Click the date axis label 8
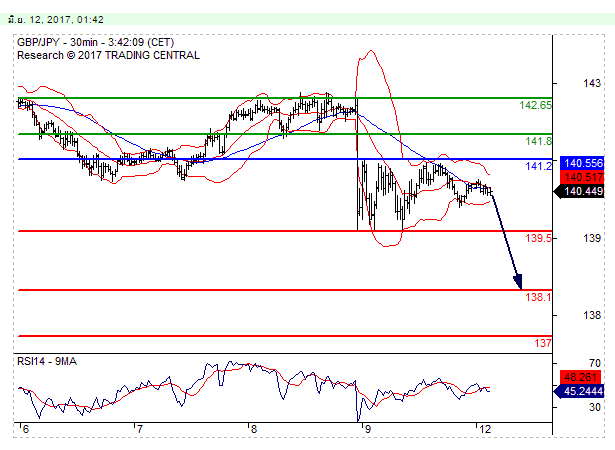Image resolution: width=615 pixels, height=450 pixels. [x=253, y=429]
